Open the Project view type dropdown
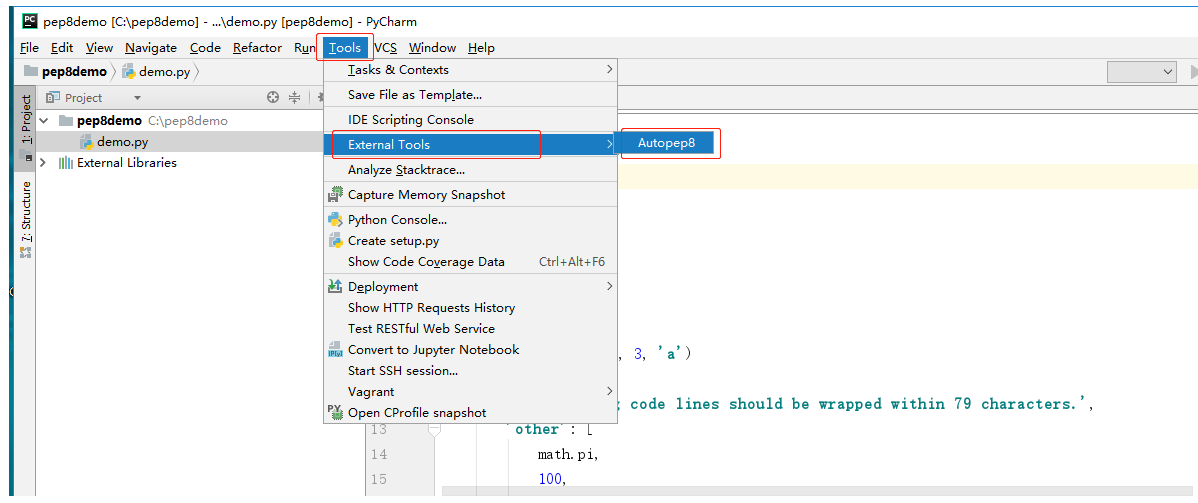 [137, 98]
